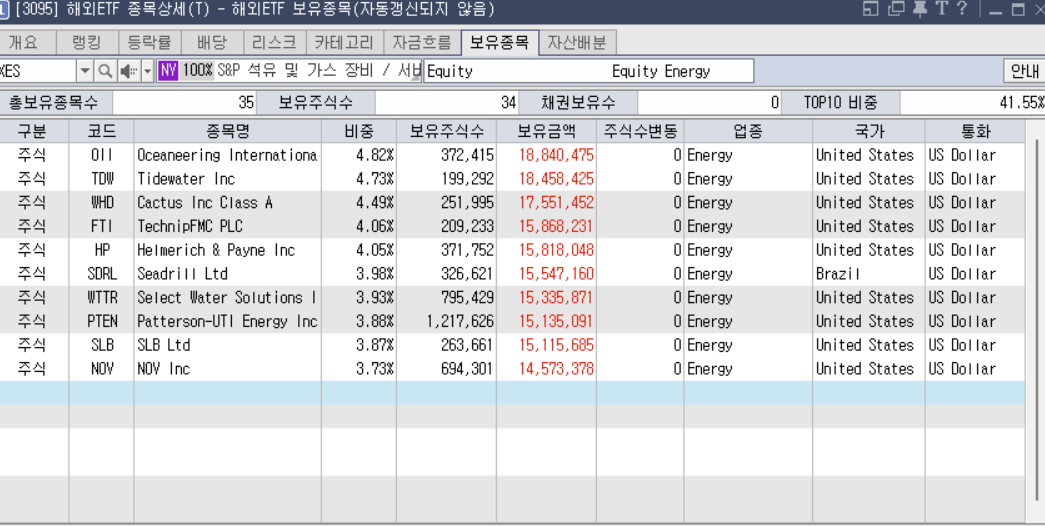Image resolution: width=1045 pixels, height=526 pixels.
Task: Click the vertical scrollbar of the holdings table
Action: point(1036,320)
